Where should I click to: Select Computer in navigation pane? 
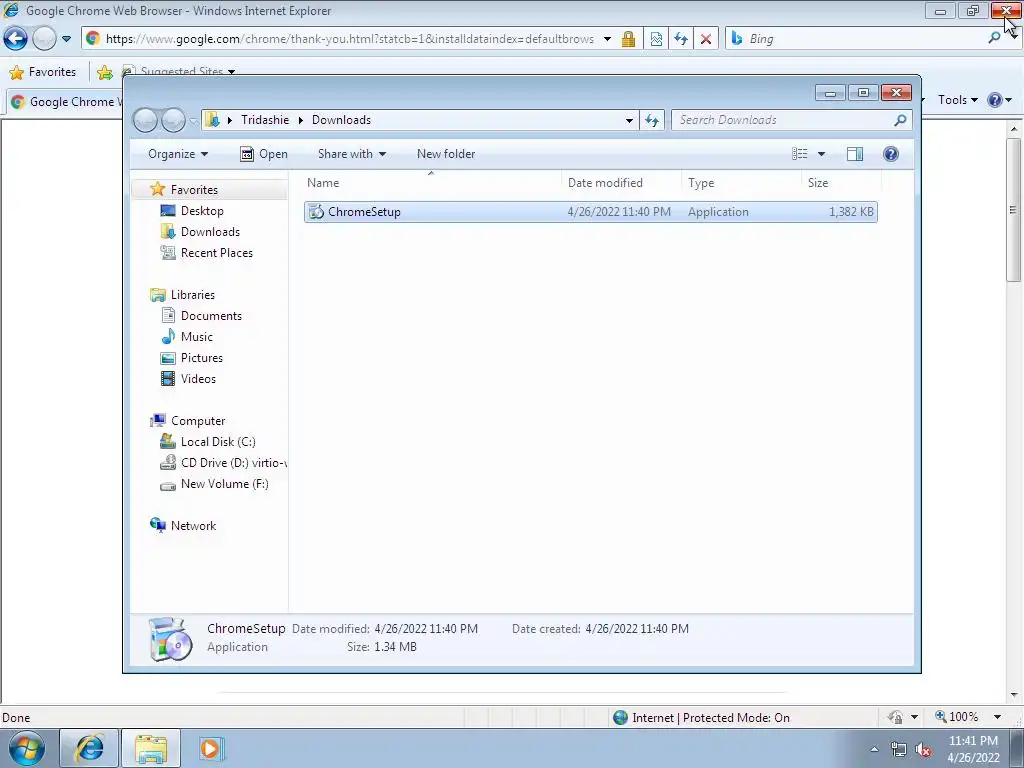(x=197, y=421)
